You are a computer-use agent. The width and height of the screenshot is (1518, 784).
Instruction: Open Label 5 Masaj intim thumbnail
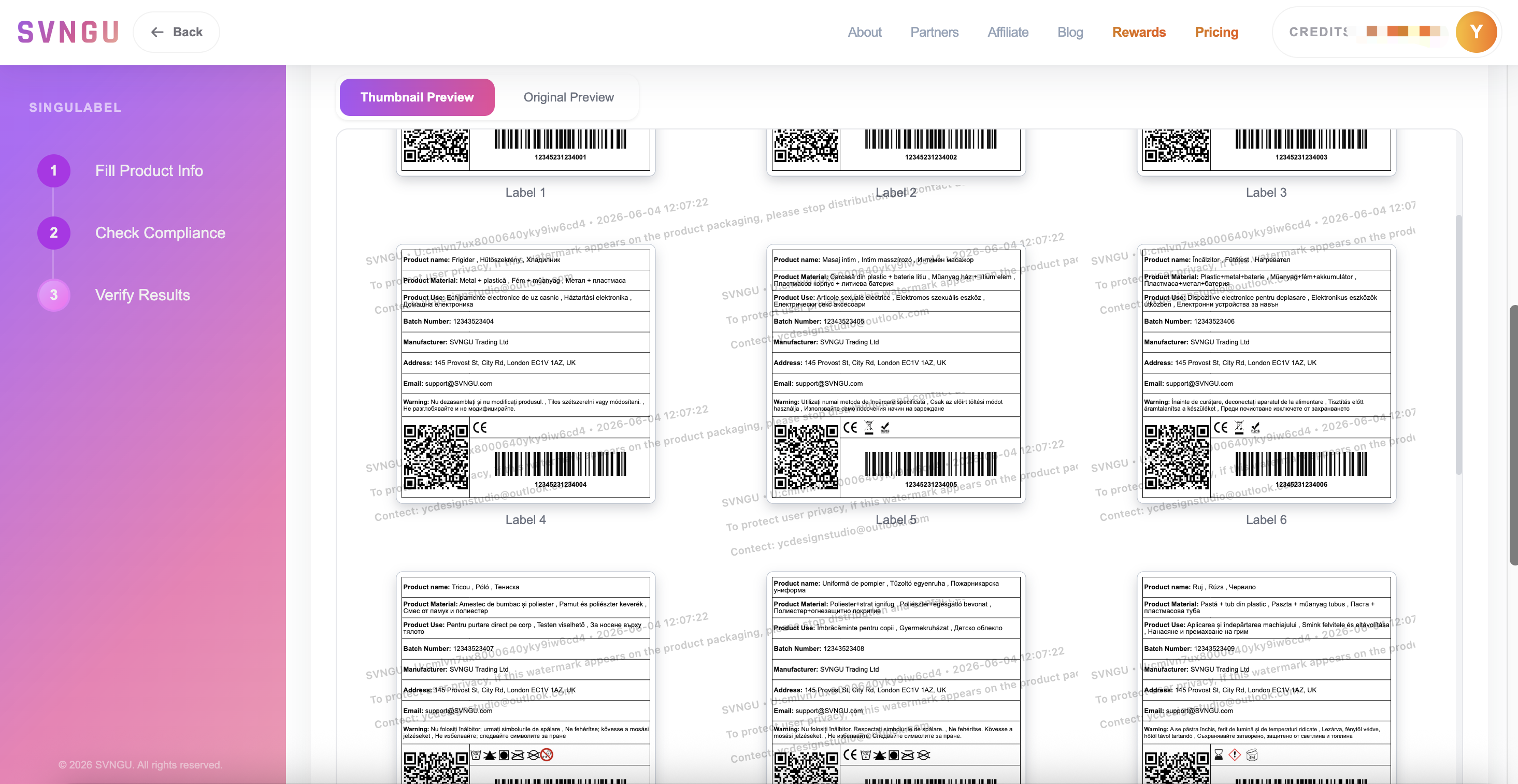(x=896, y=374)
